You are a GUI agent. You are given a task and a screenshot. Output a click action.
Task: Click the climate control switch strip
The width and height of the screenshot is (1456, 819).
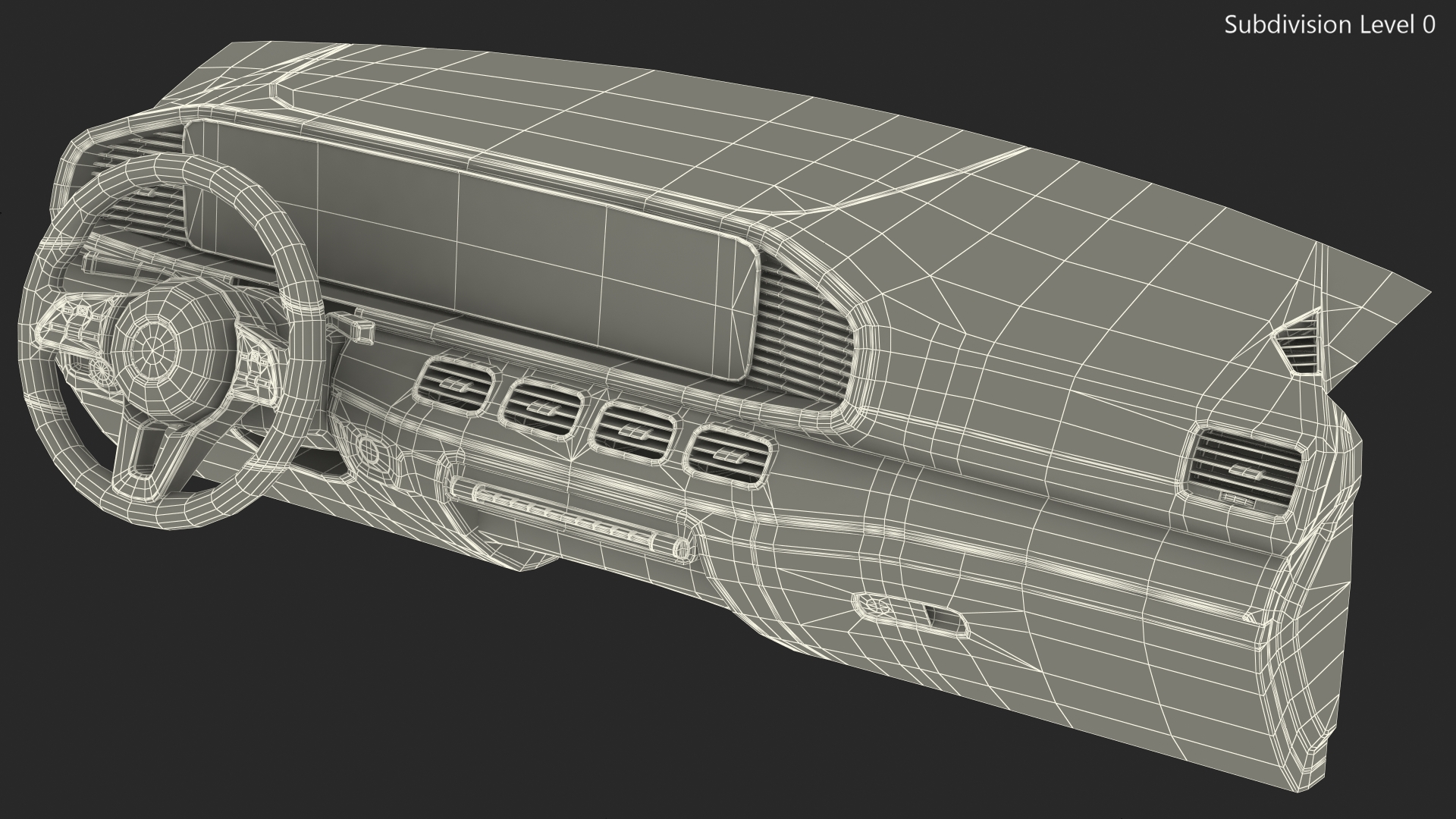pos(565,516)
